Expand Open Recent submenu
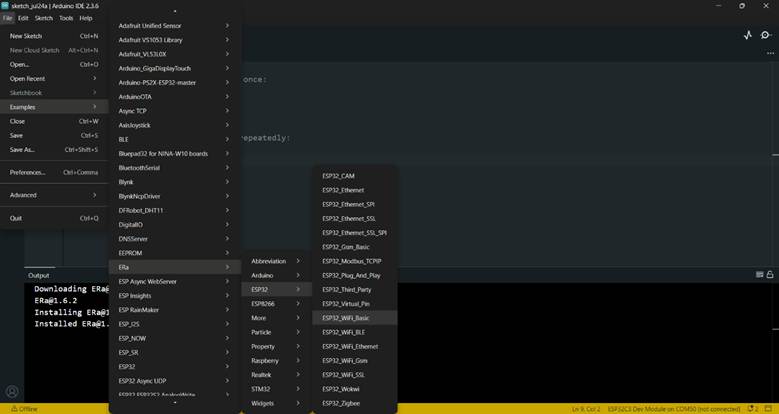779x414 pixels. (54, 79)
